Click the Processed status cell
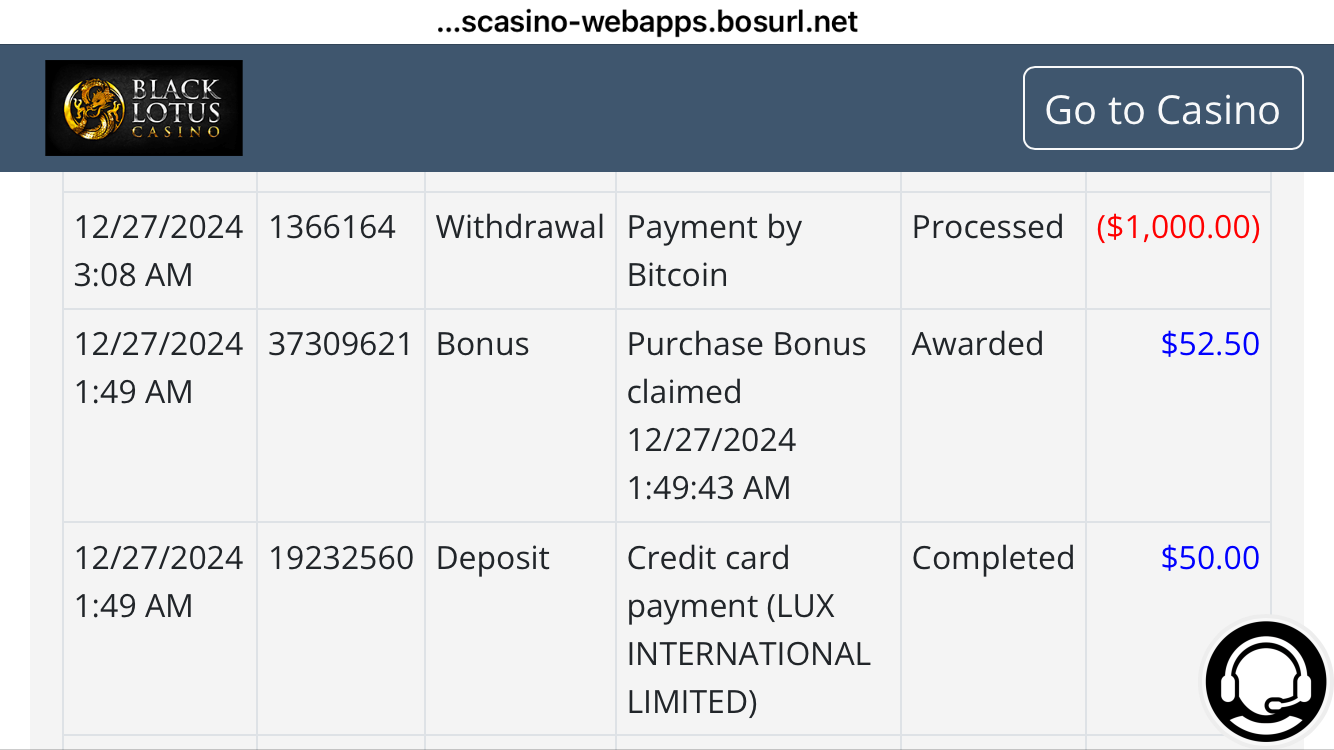This screenshot has height=750, width=1334. point(987,227)
